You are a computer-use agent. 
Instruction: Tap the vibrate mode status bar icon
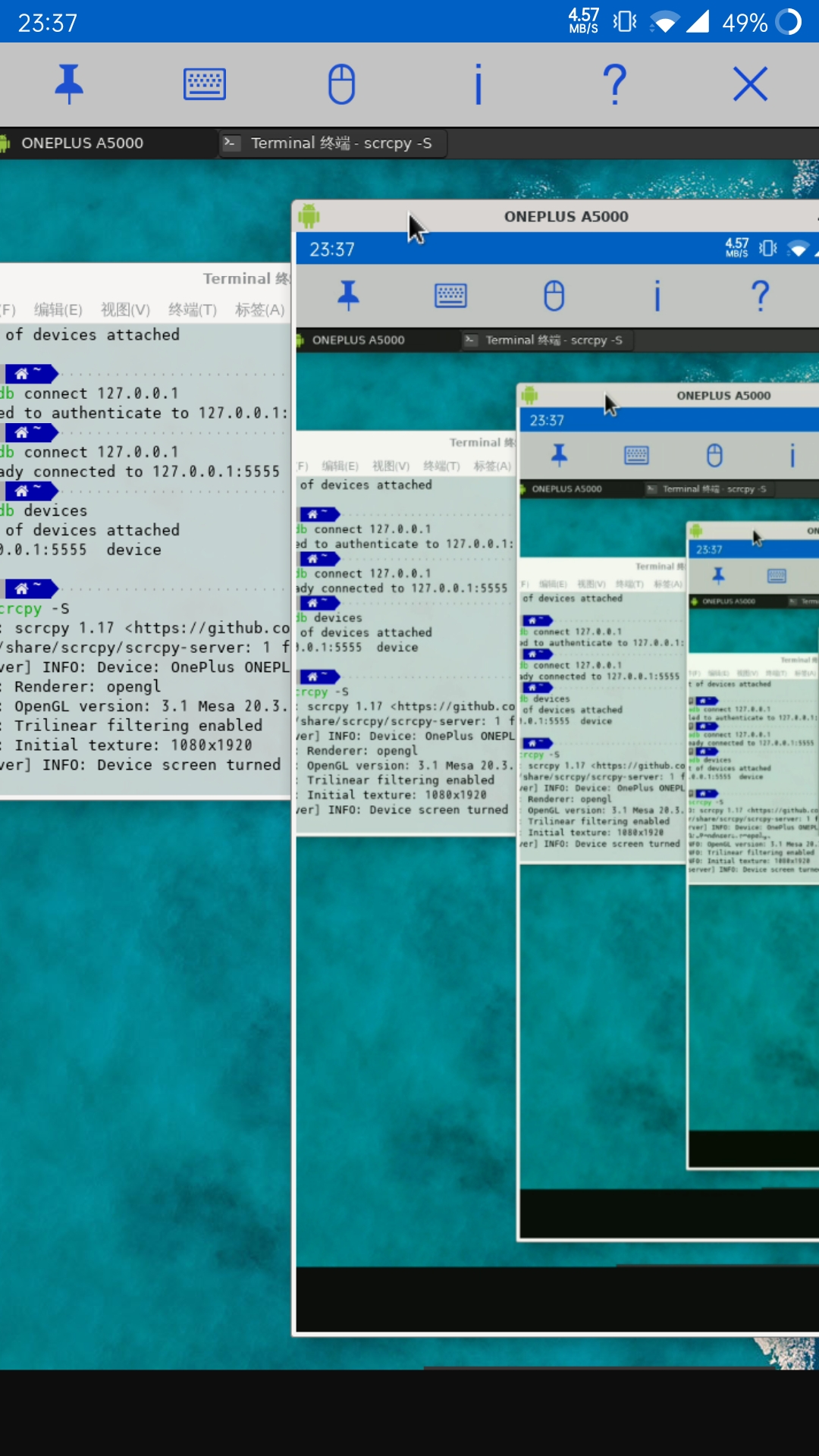click(625, 21)
